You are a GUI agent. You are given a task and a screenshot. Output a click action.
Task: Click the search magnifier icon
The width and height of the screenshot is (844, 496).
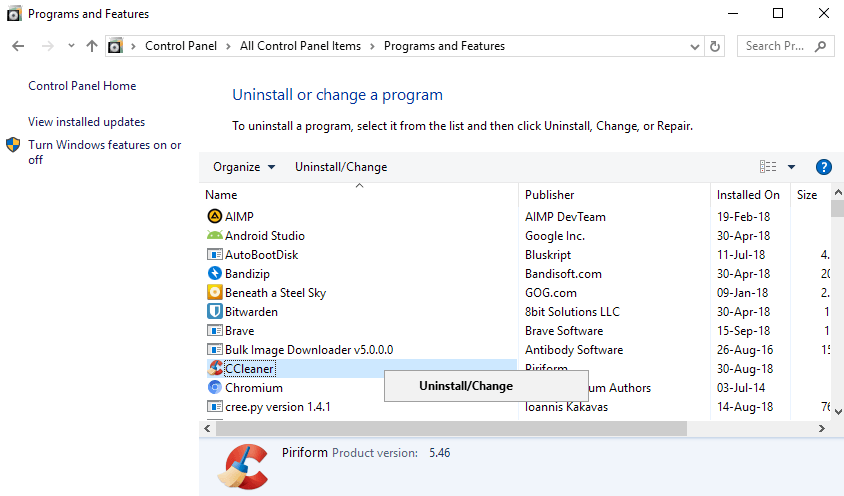[820, 46]
